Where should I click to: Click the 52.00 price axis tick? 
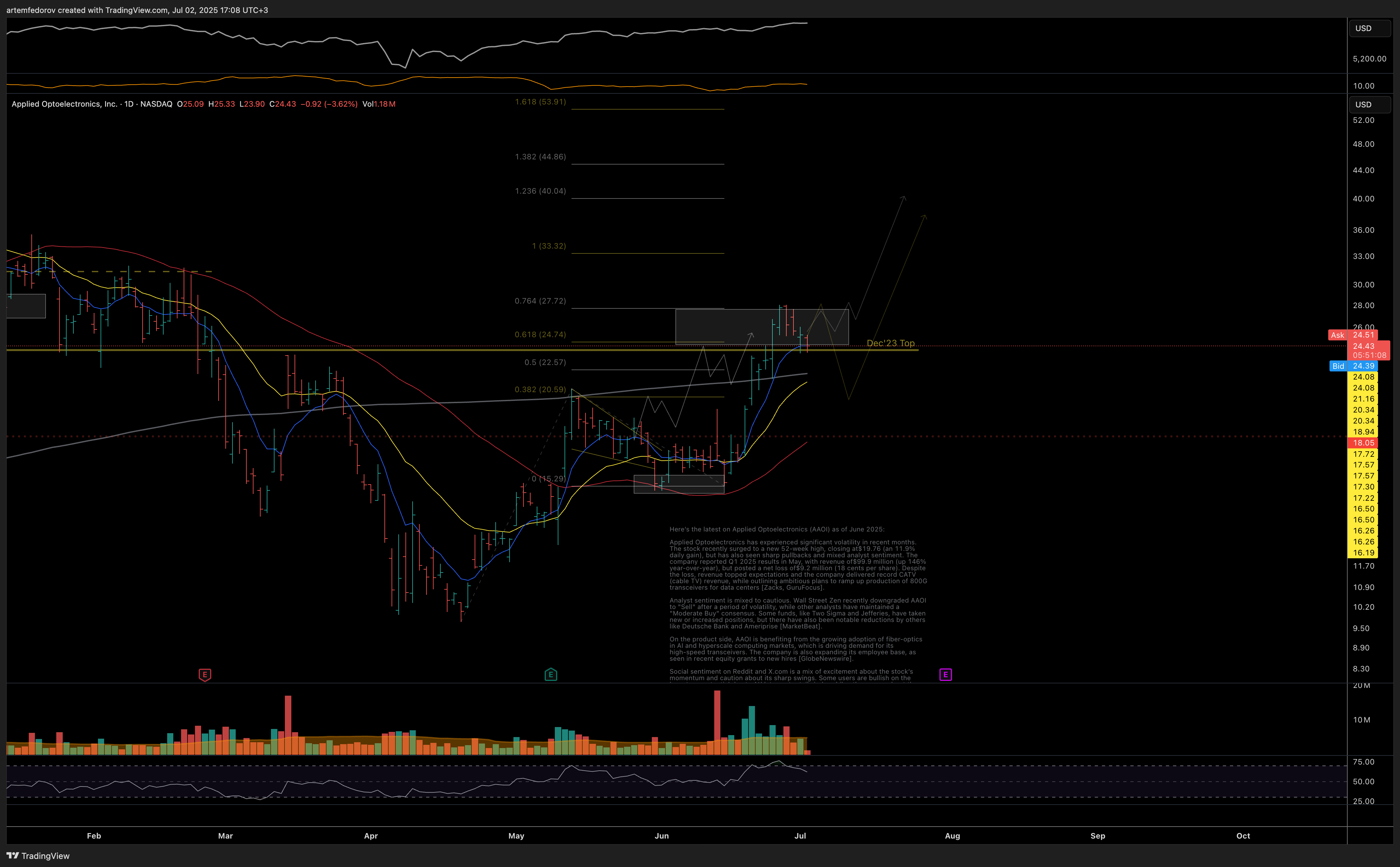coord(1364,120)
